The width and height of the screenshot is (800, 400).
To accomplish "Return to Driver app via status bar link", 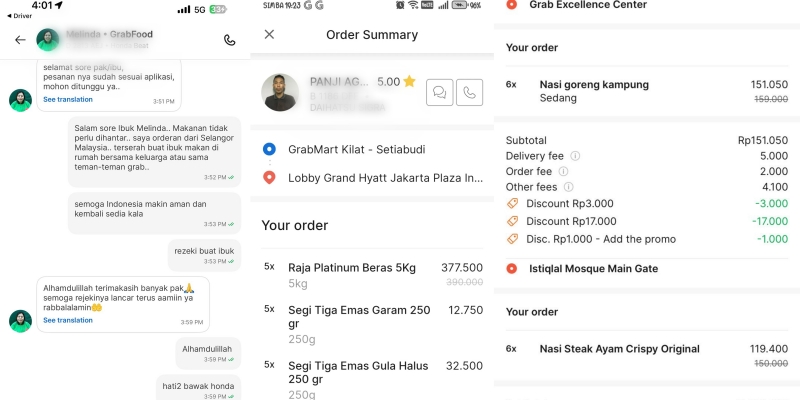I will [x=19, y=16].
